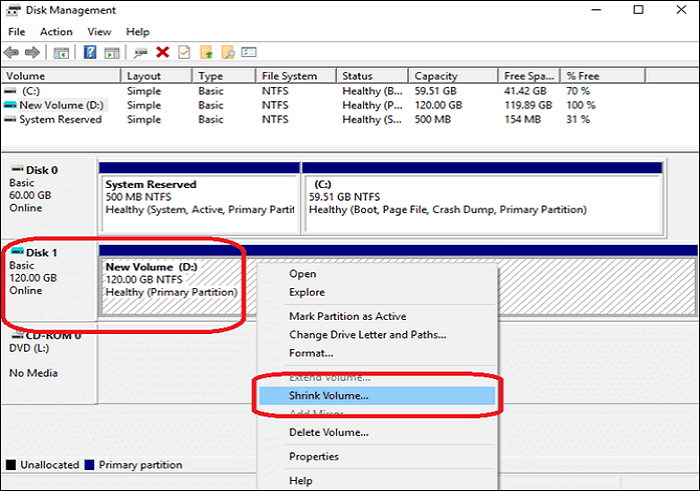
Task: Click the folder with green arrow icon
Action: coord(206,52)
